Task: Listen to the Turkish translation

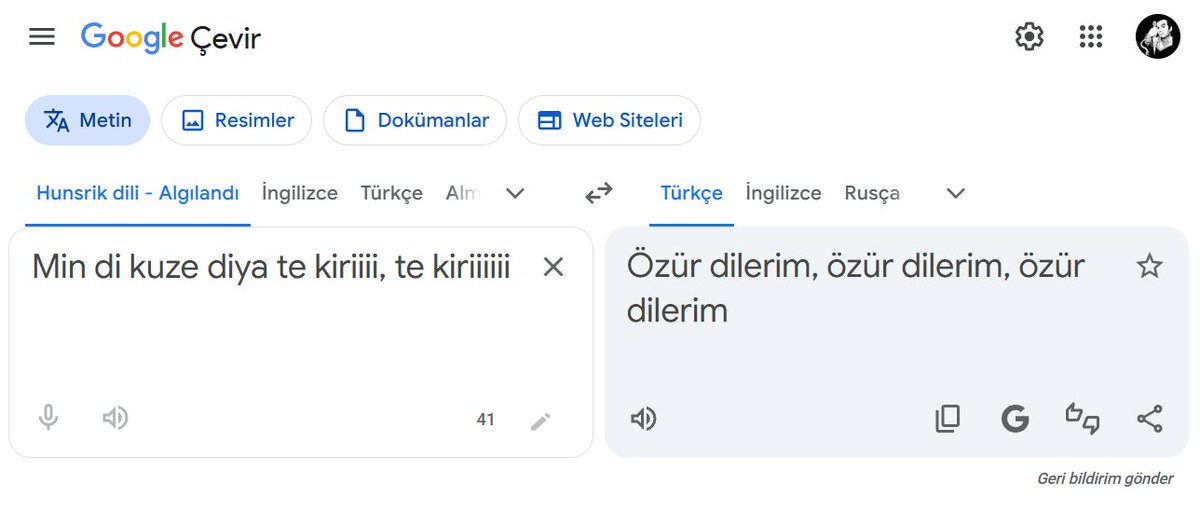Action: (644, 419)
